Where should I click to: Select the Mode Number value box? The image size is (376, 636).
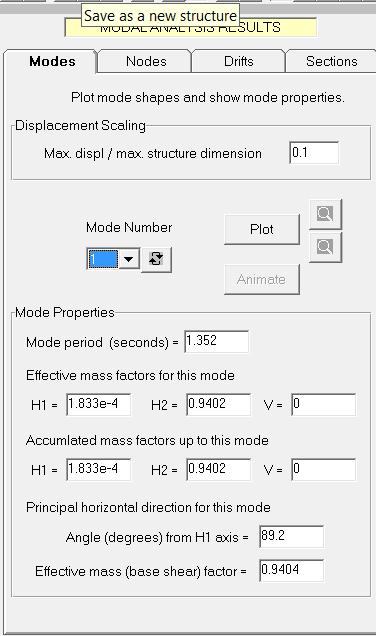click(x=103, y=259)
